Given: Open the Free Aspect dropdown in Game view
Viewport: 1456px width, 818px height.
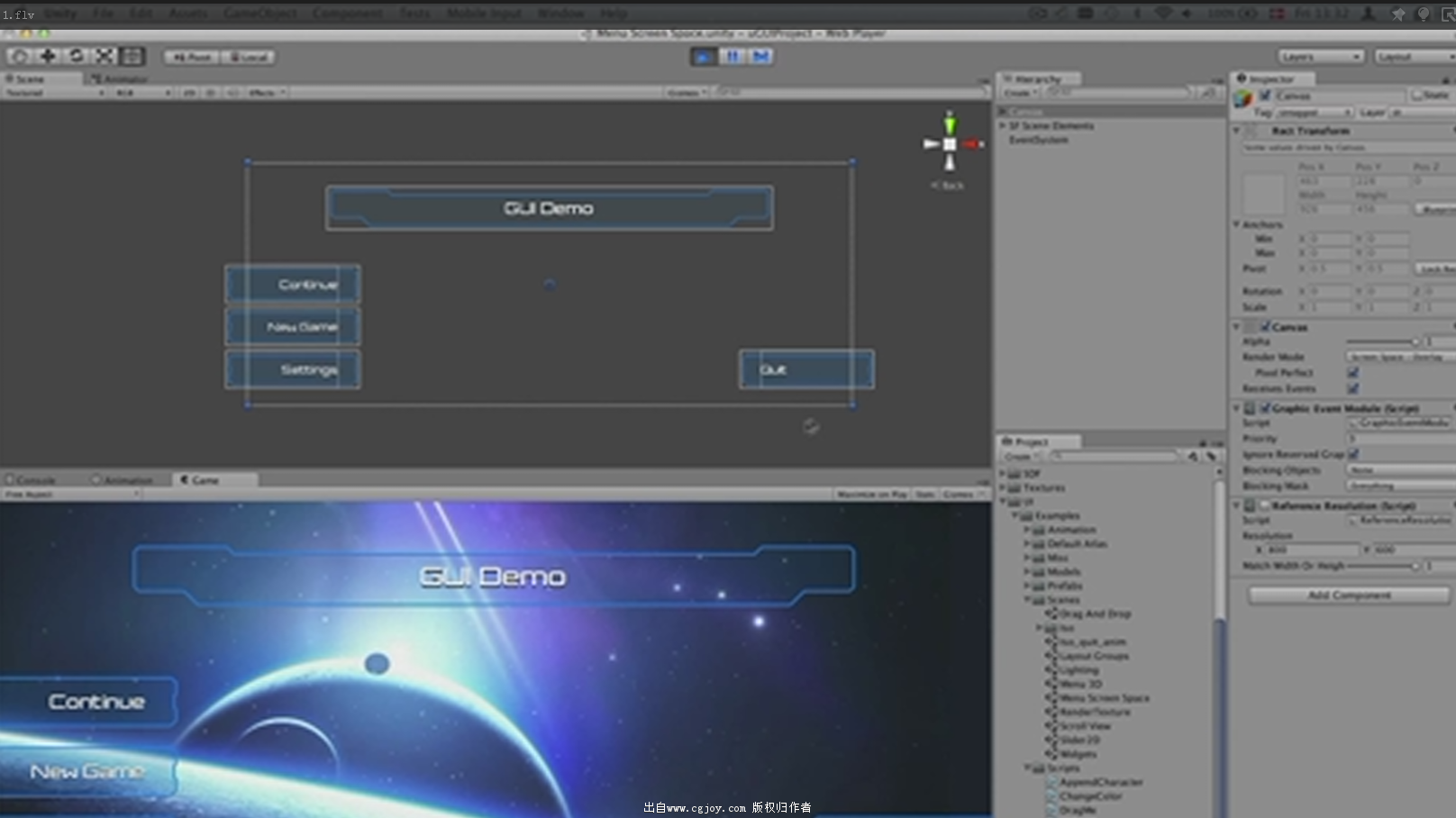Looking at the screenshot, I should pos(72,495).
